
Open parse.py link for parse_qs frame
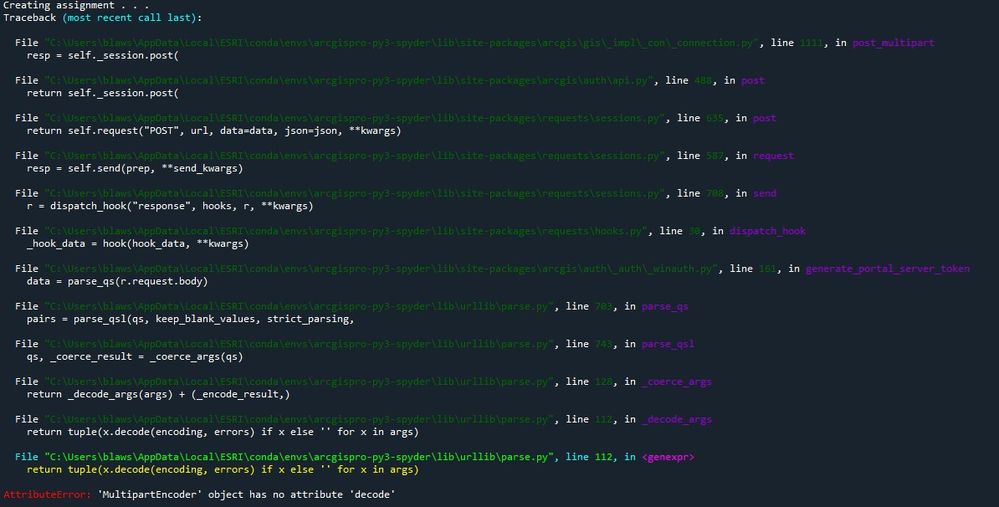300,307
